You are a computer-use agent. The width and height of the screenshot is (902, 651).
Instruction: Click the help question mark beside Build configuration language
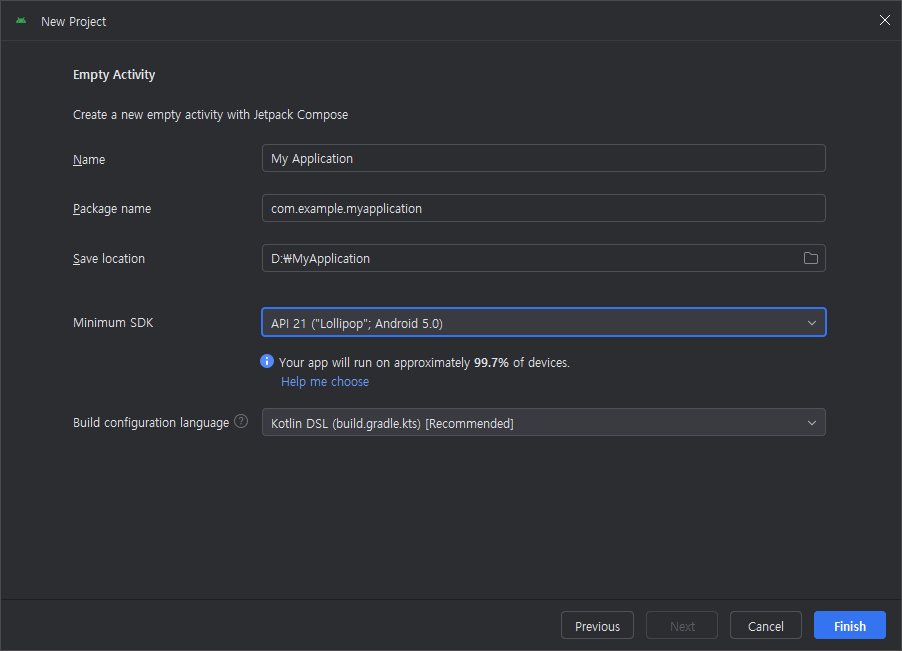point(242,422)
